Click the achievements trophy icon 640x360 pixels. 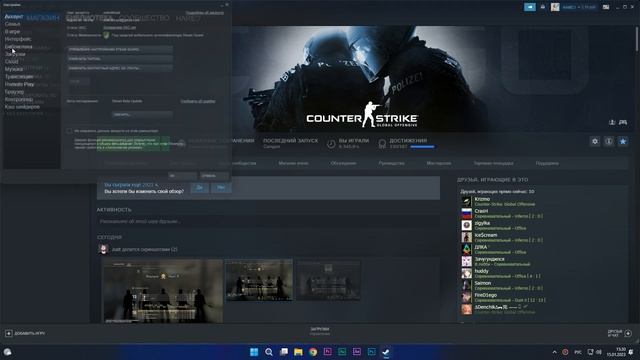pyautogui.click(x=382, y=144)
